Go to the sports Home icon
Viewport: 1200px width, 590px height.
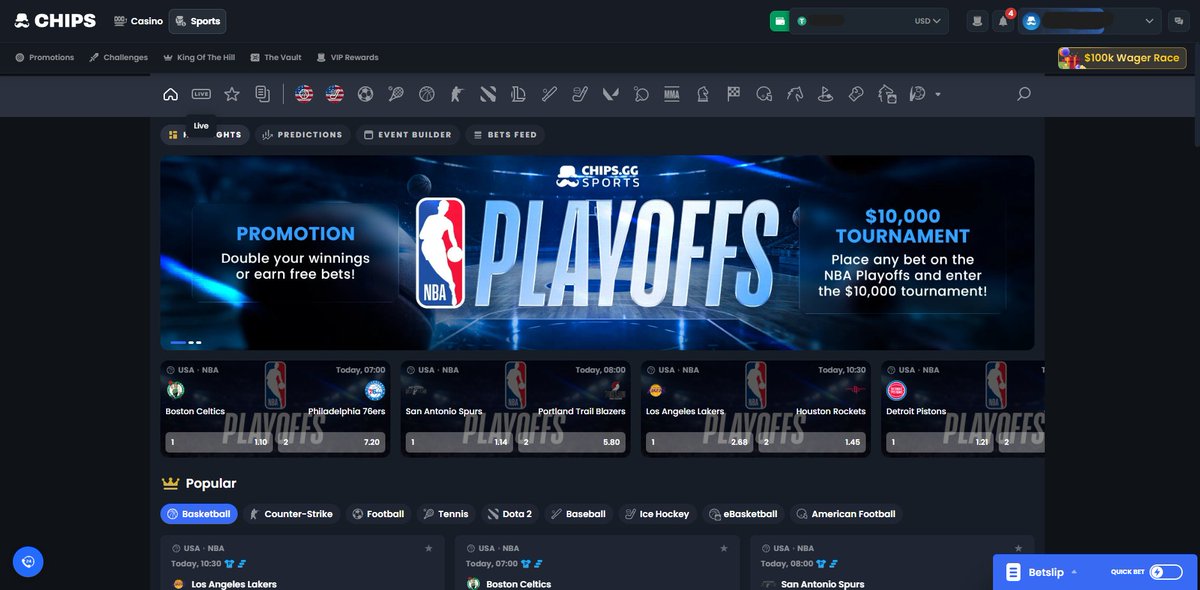tap(170, 94)
